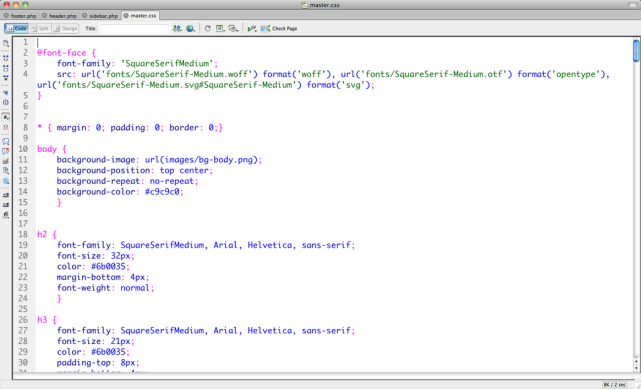Switch to the footer.php tab

pyautogui.click(x=23, y=16)
